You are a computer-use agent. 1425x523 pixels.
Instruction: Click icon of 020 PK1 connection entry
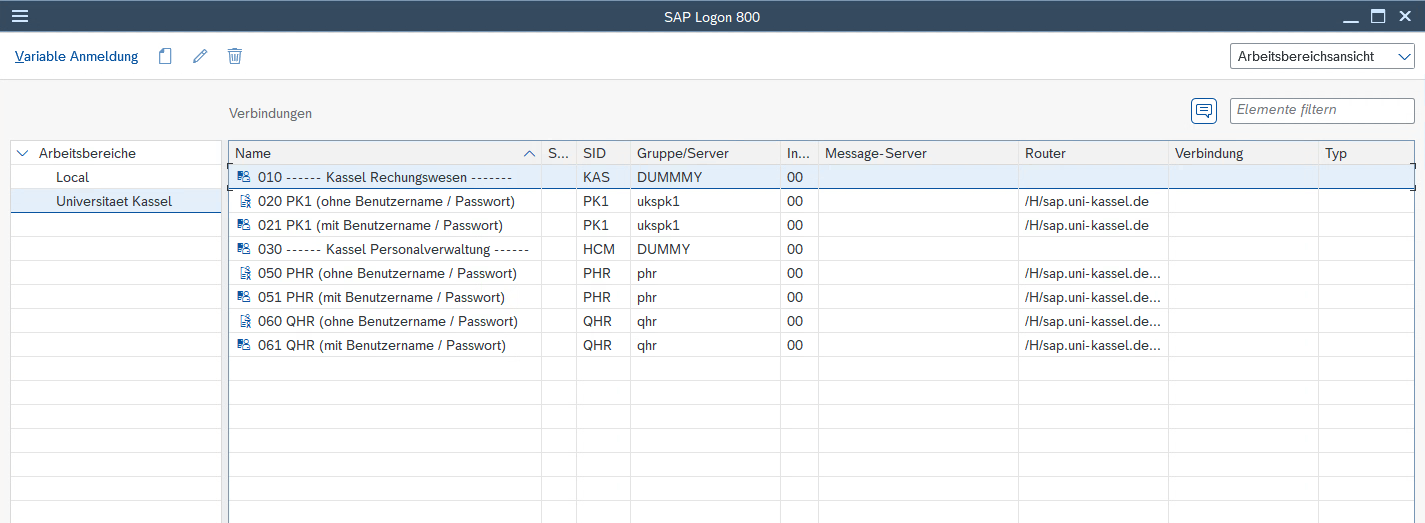tap(244, 201)
